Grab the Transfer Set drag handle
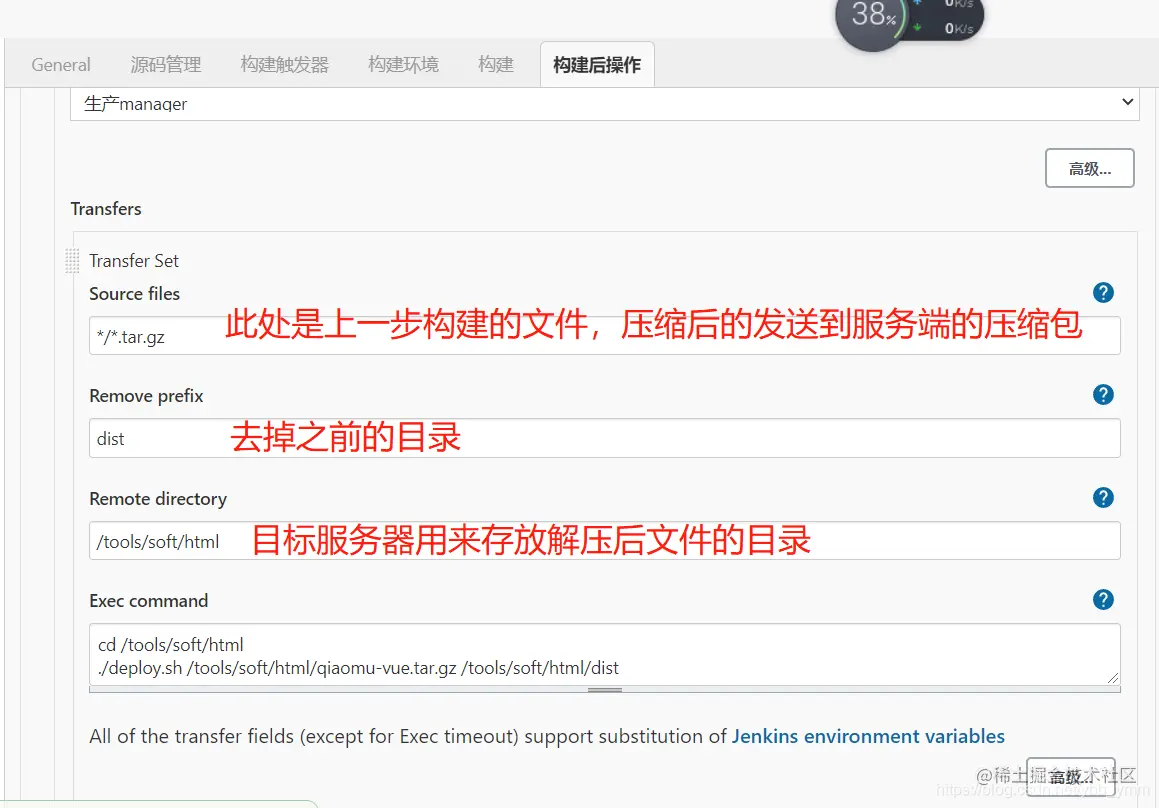The height and width of the screenshot is (808, 1159). click(72, 261)
